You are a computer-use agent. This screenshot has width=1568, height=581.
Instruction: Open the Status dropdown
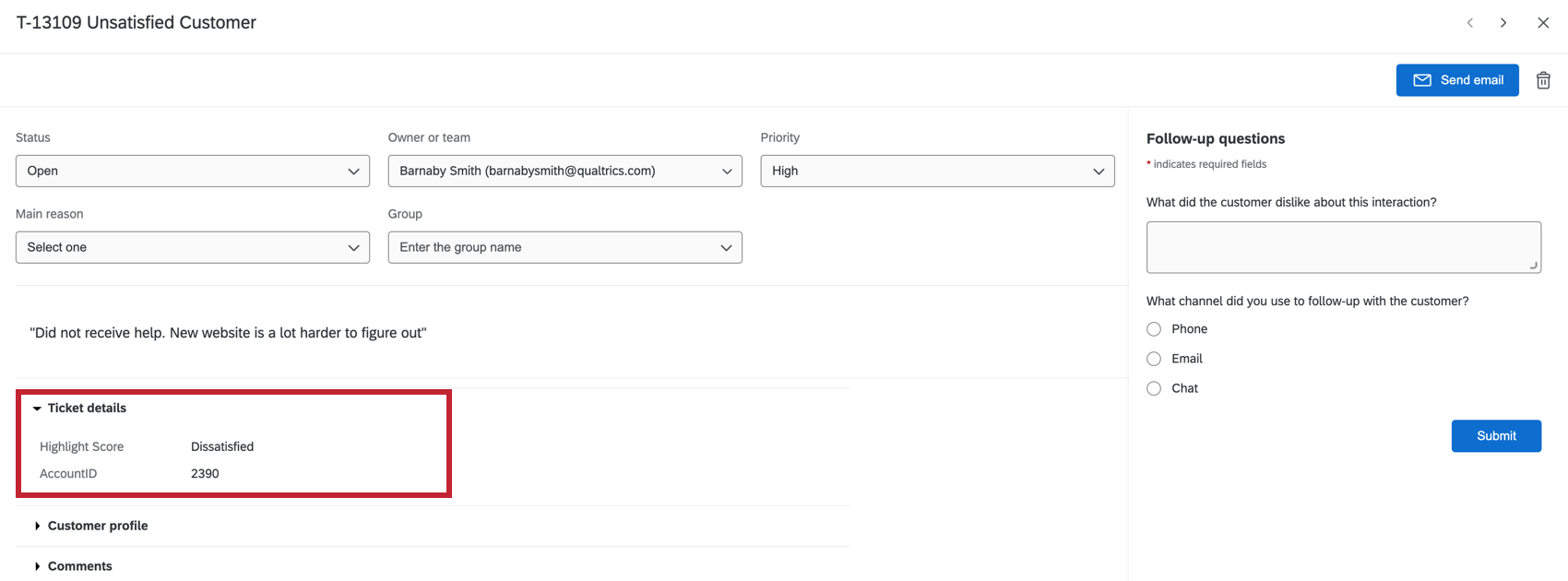[x=193, y=172]
